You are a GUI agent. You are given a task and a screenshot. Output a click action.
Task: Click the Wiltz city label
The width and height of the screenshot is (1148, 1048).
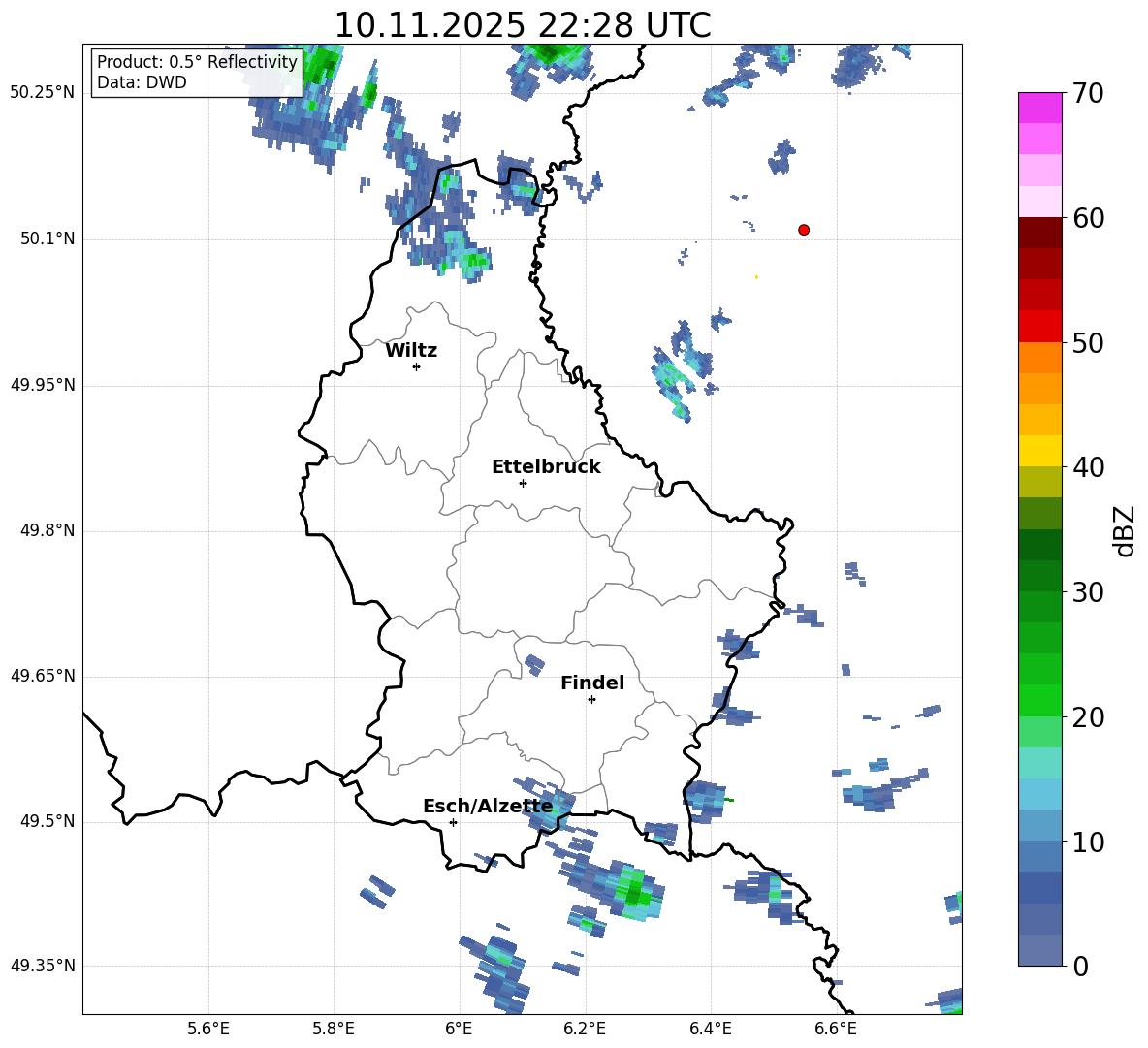point(411,351)
